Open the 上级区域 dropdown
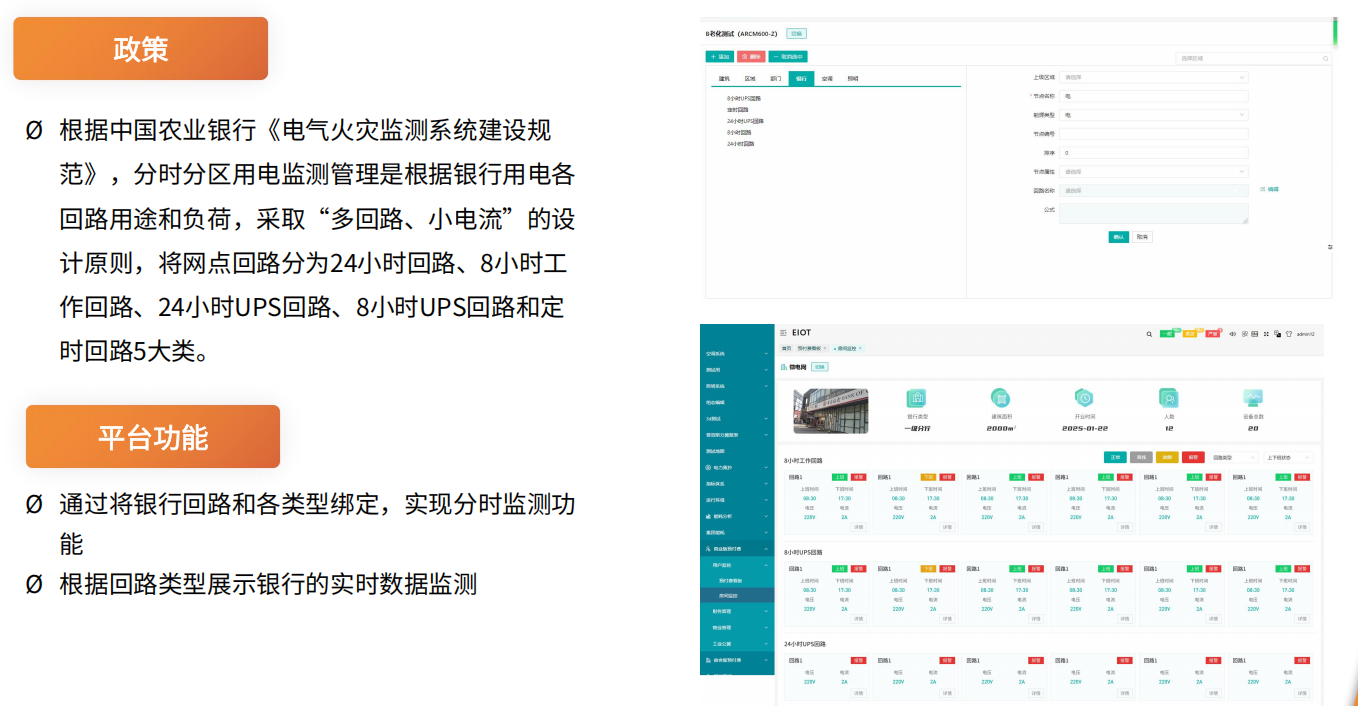Image resolution: width=1358 pixels, height=706 pixels. pos(1154,77)
